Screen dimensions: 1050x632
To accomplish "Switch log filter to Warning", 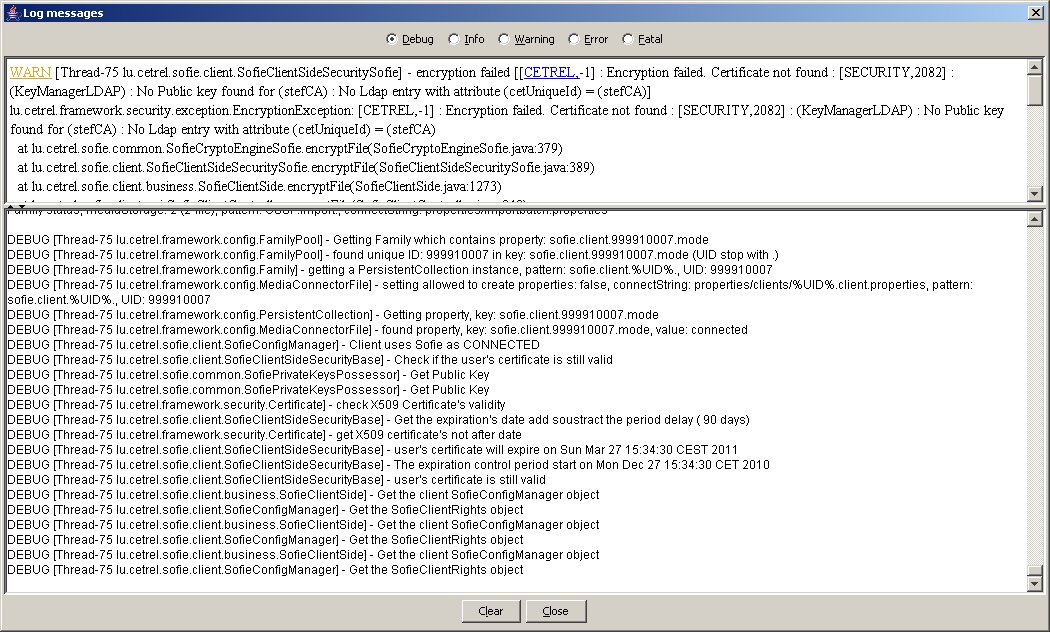I will point(504,40).
